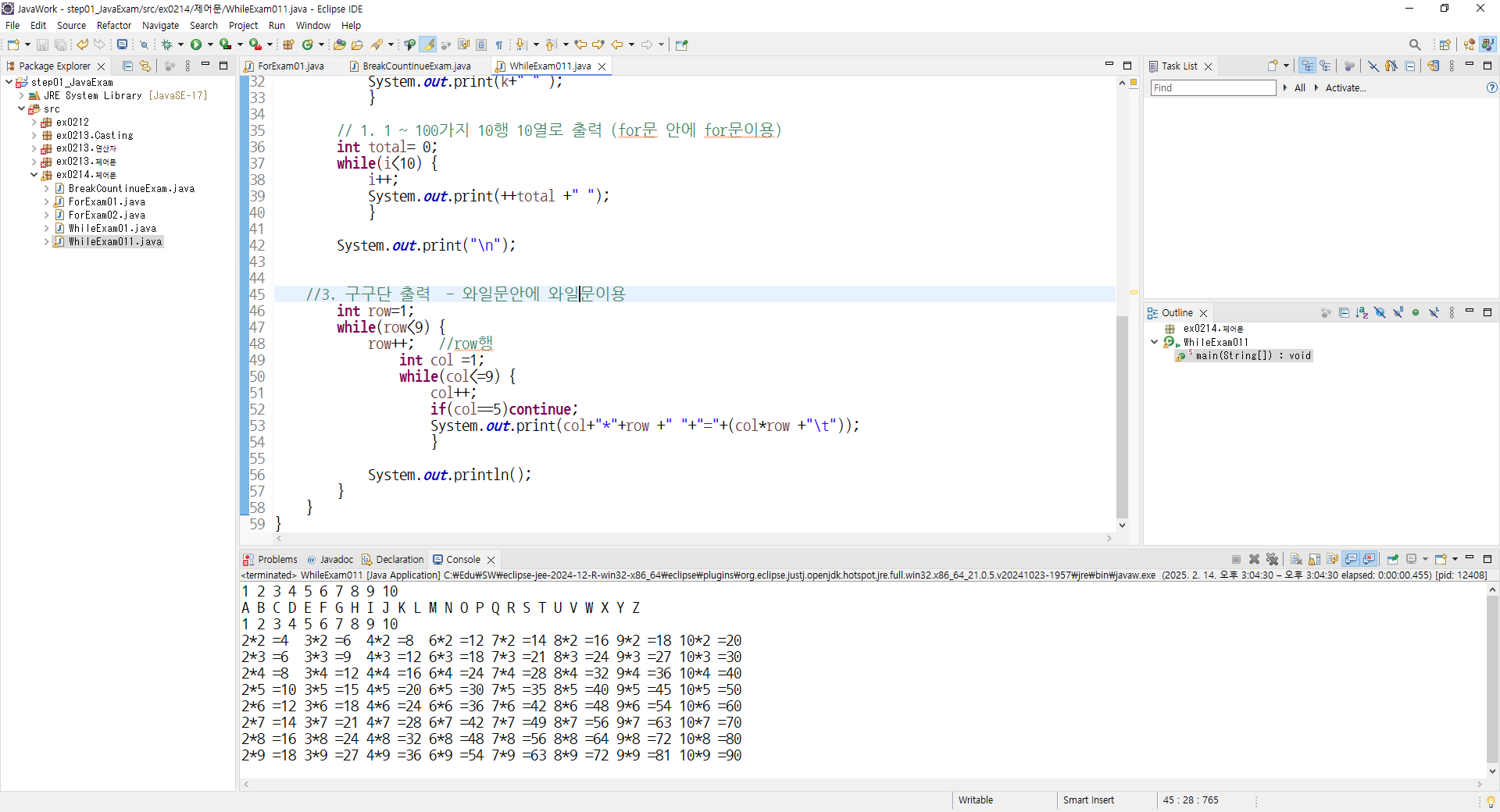The image size is (1500, 812).
Task: Toggle Link with Editor in Package Explorer
Action: (x=145, y=66)
